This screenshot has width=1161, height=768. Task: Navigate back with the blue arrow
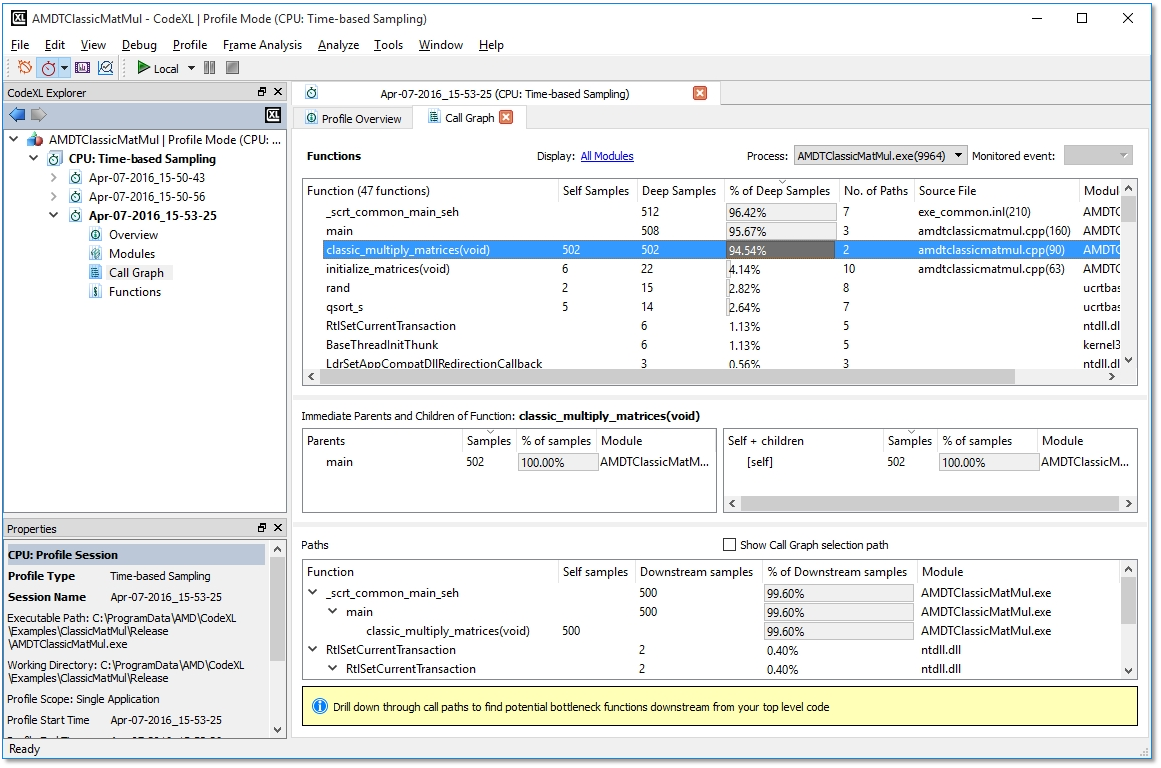click(x=17, y=115)
